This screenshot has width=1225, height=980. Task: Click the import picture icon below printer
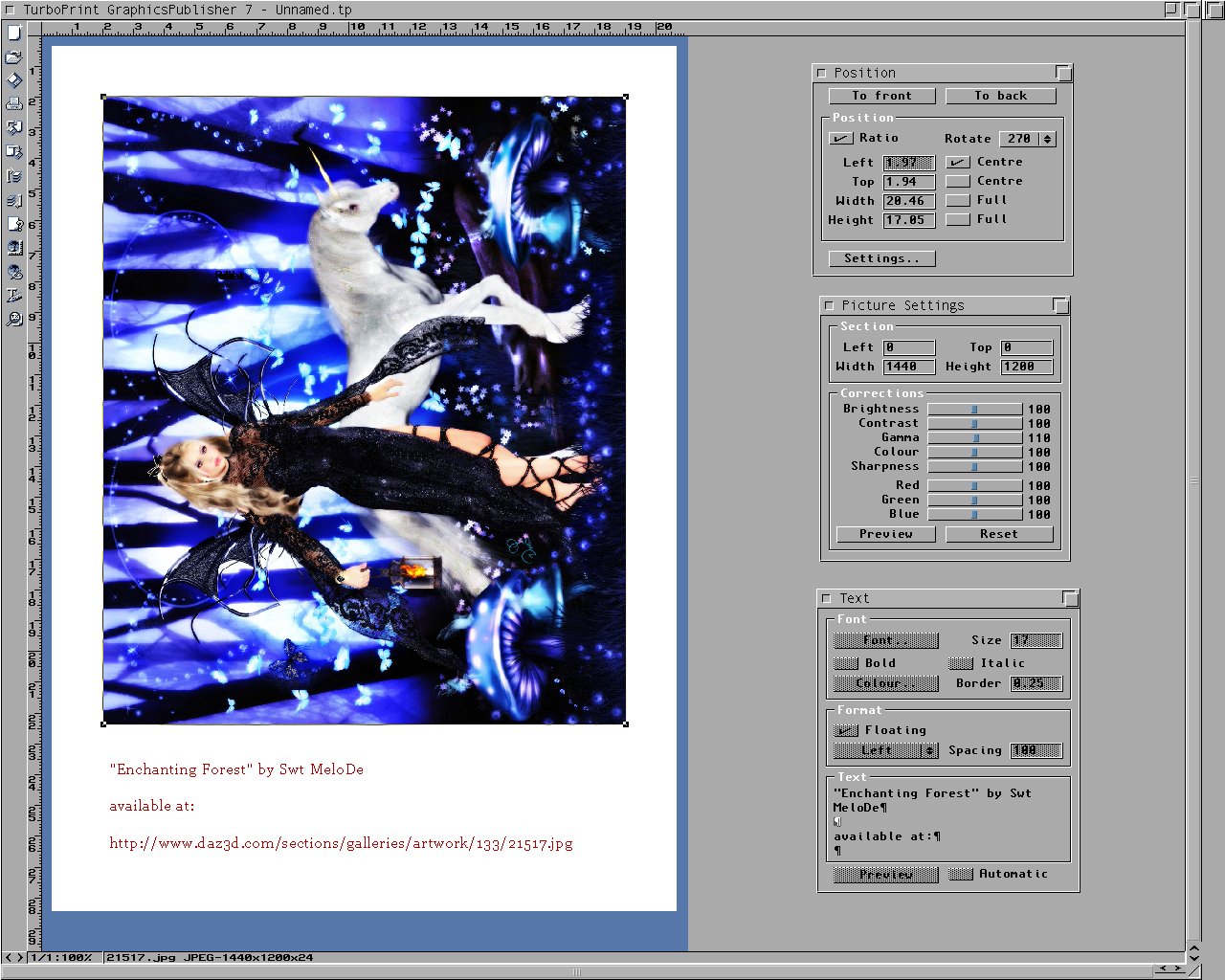pos(14,128)
